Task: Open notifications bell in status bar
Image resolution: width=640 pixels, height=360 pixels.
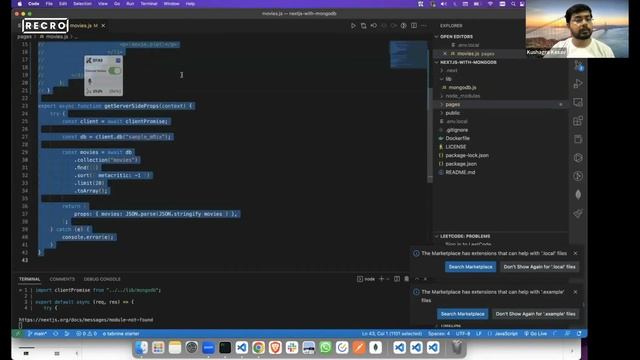Action: click(579, 333)
